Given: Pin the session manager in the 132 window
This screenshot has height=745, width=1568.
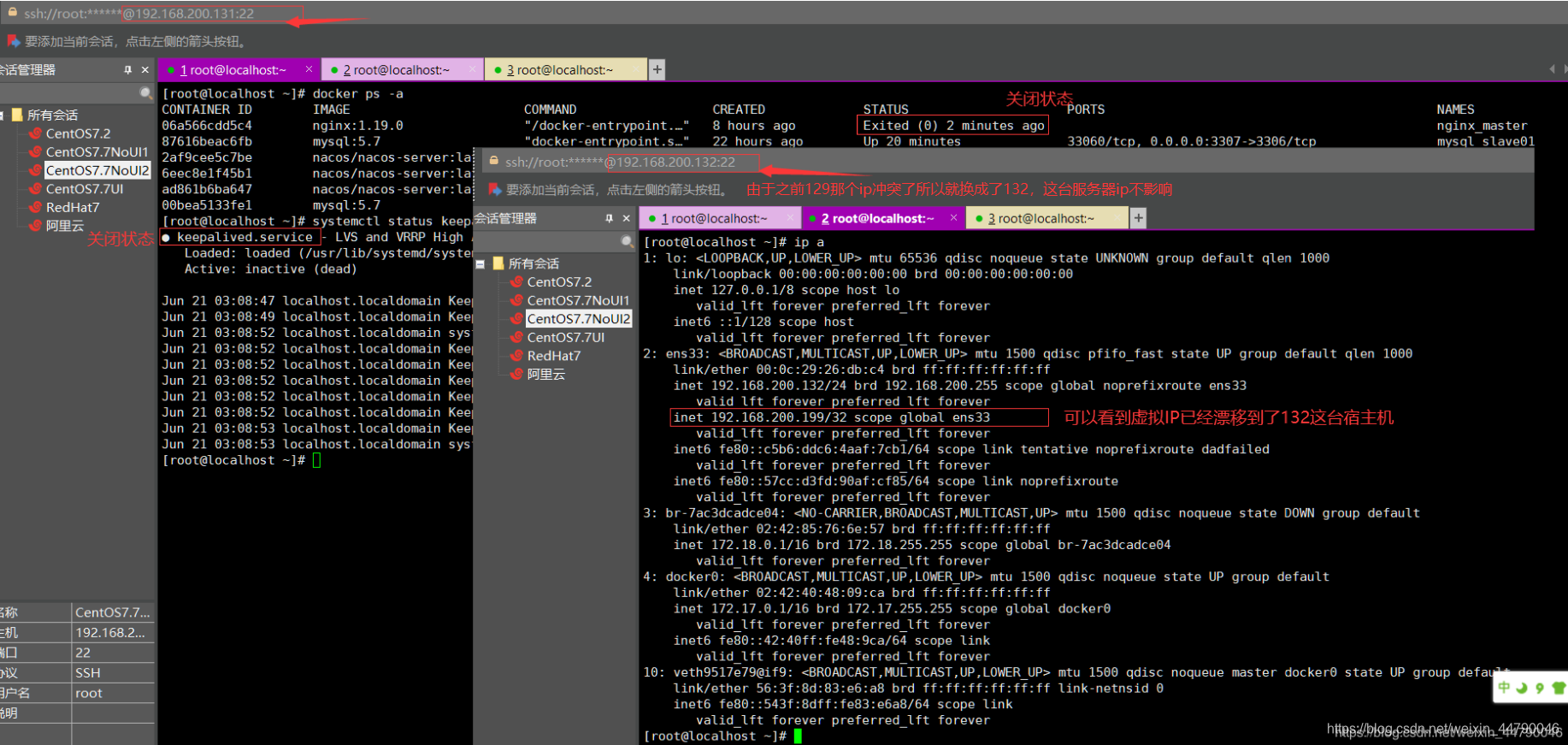Looking at the screenshot, I should tap(610, 219).
